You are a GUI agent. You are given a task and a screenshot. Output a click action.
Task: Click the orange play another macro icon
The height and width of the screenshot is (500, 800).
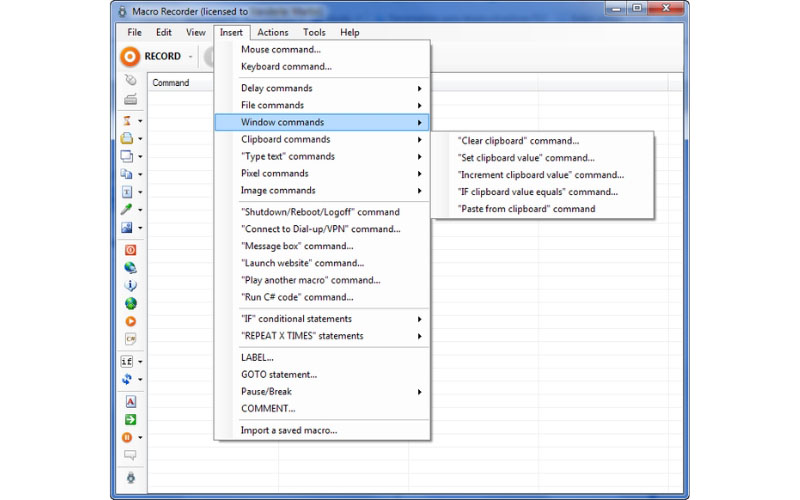click(x=131, y=321)
